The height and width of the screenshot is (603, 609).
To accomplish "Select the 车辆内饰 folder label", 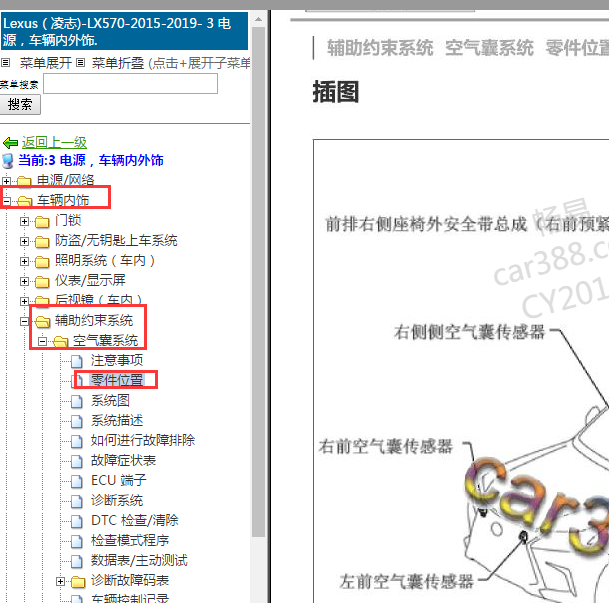I will coord(63,200).
